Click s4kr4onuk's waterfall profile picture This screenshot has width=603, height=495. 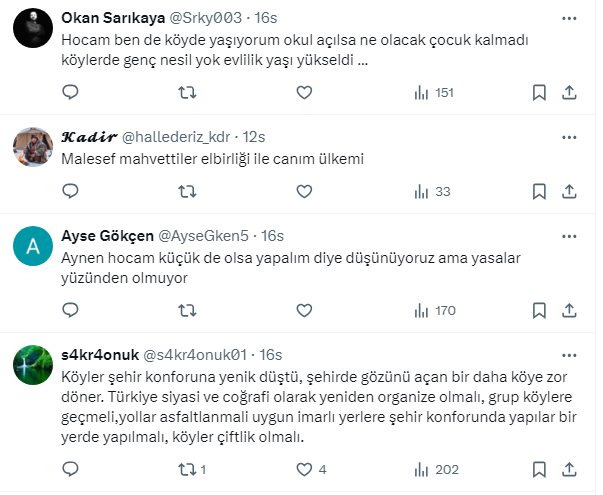(x=33, y=366)
